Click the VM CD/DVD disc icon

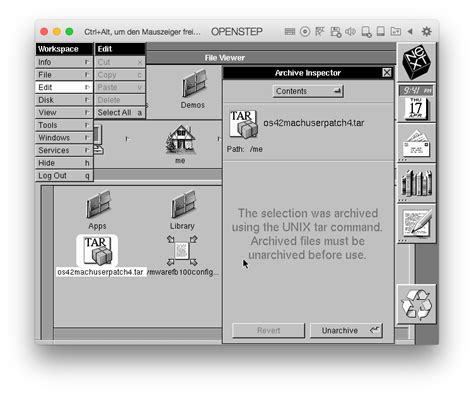[x=305, y=32]
